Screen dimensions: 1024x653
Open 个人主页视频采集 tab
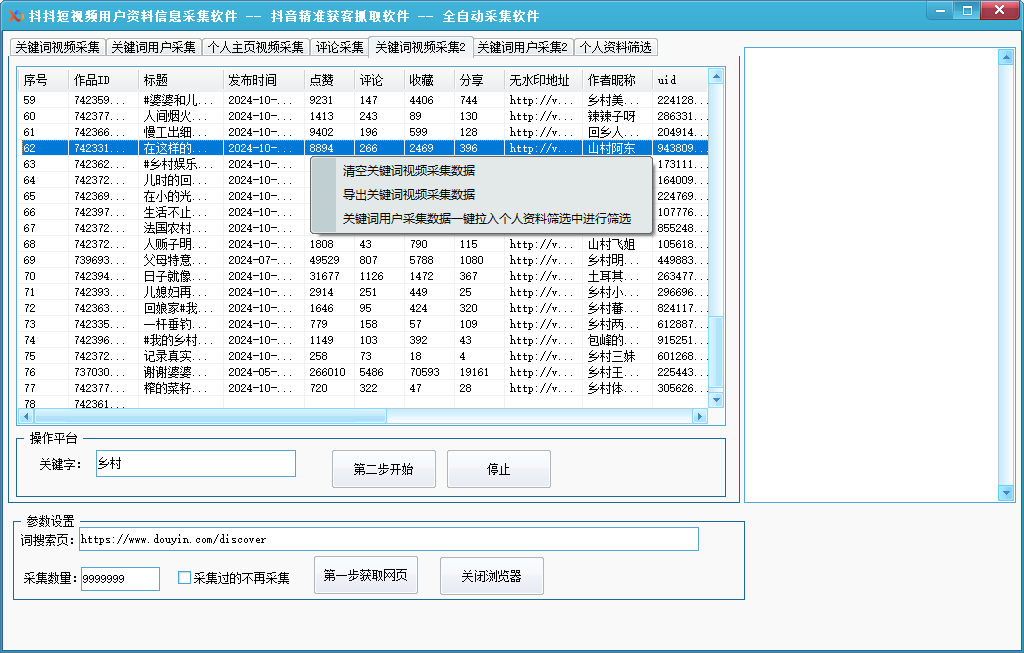(255, 48)
